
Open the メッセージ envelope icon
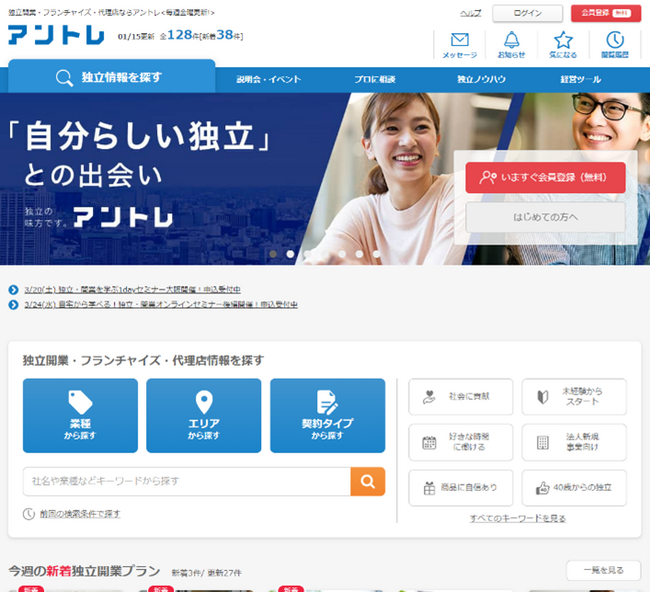[x=459, y=42]
